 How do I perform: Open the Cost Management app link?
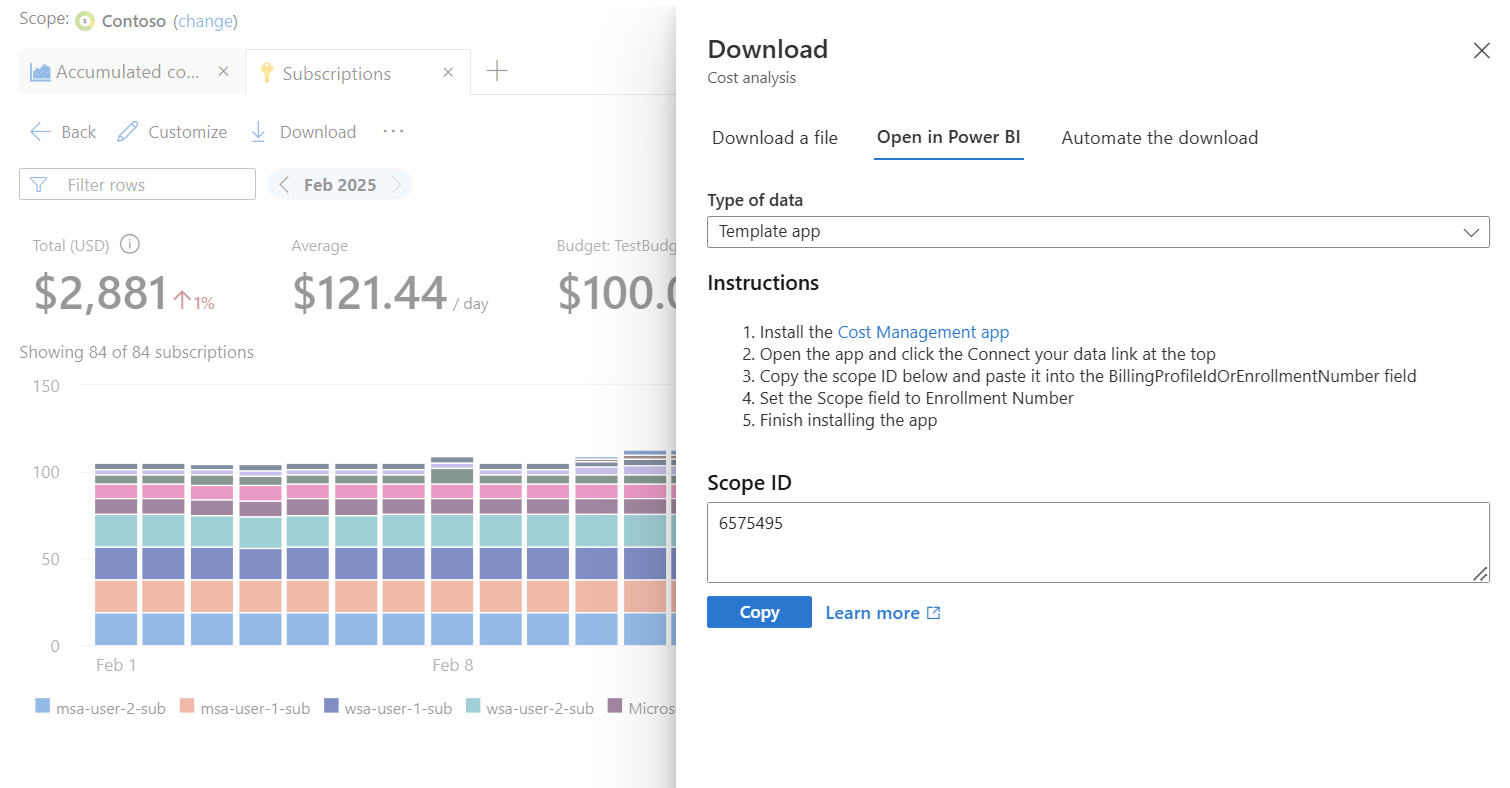922,331
